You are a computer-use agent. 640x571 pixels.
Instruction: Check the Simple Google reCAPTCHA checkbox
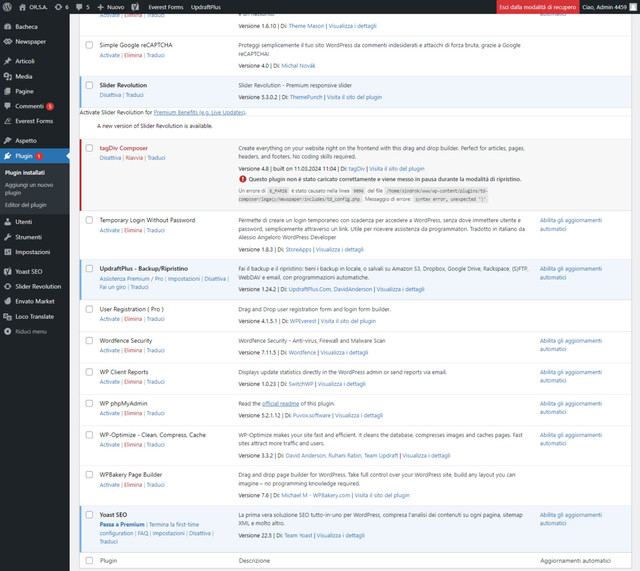click(x=89, y=45)
